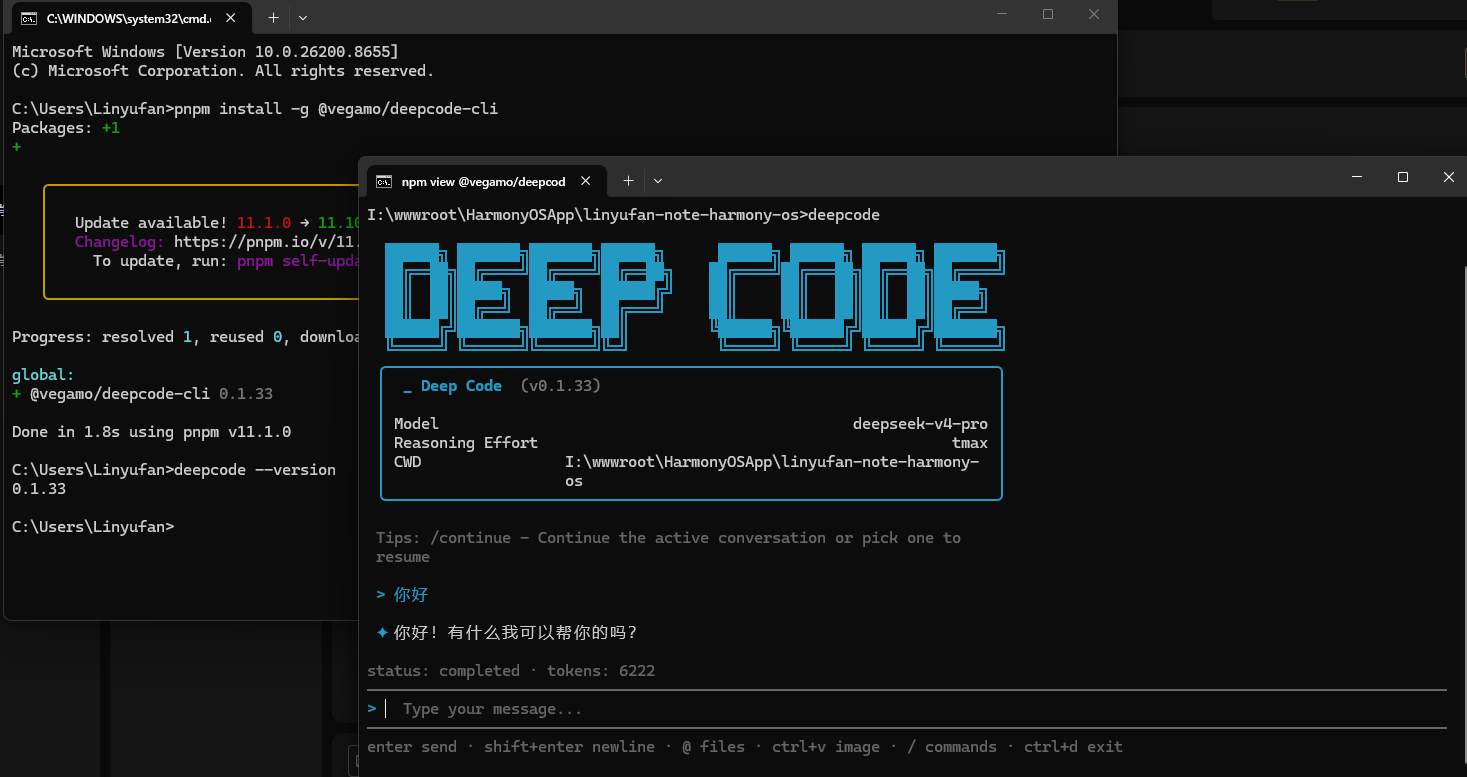Image resolution: width=1467 pixels, height=777 pixels.
Task: Click 'status: completed · tokens: 6222' line
Action: coord(511,671)
